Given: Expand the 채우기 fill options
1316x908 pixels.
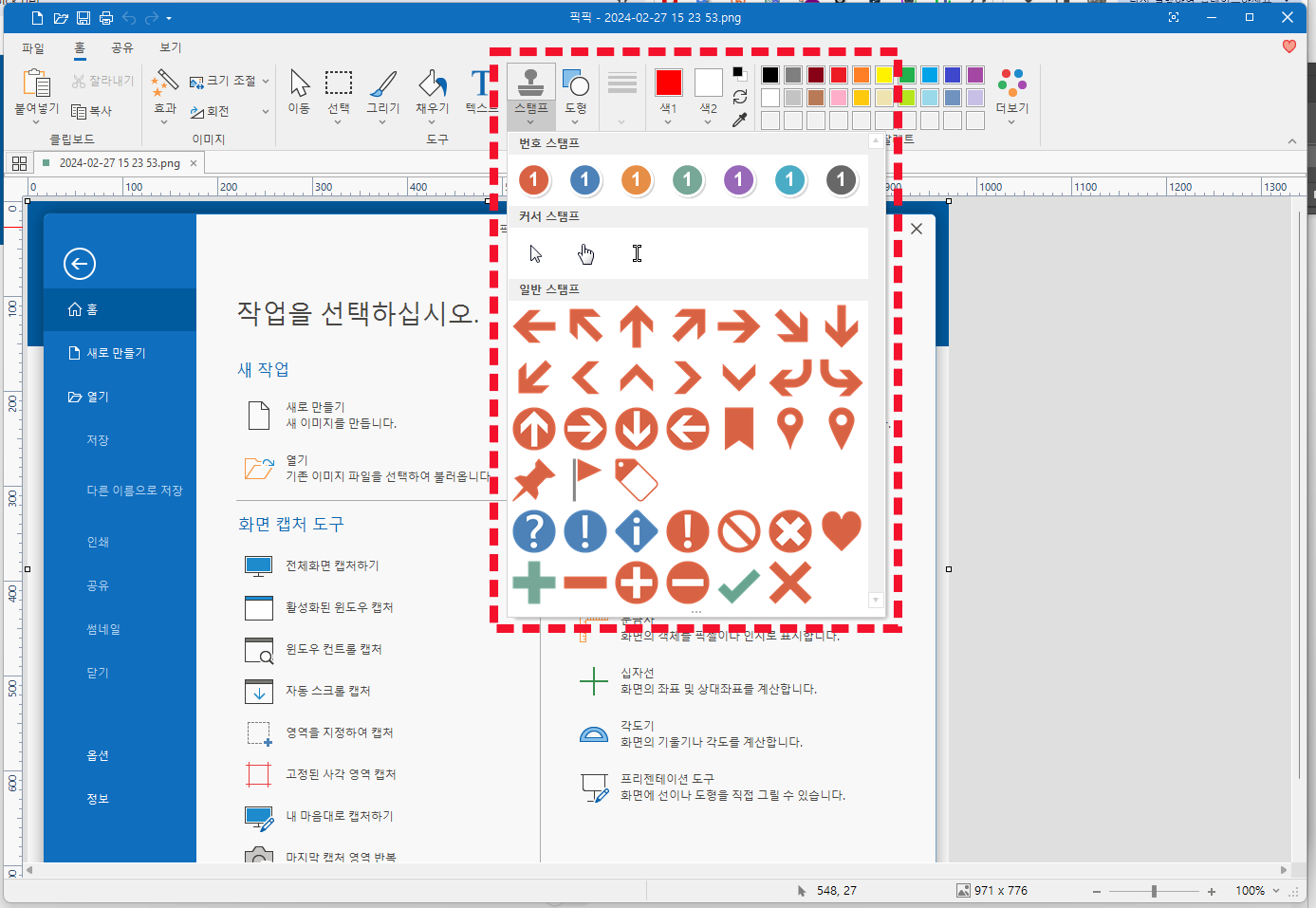Looking at the screenshot, I should tap(433, 121).
